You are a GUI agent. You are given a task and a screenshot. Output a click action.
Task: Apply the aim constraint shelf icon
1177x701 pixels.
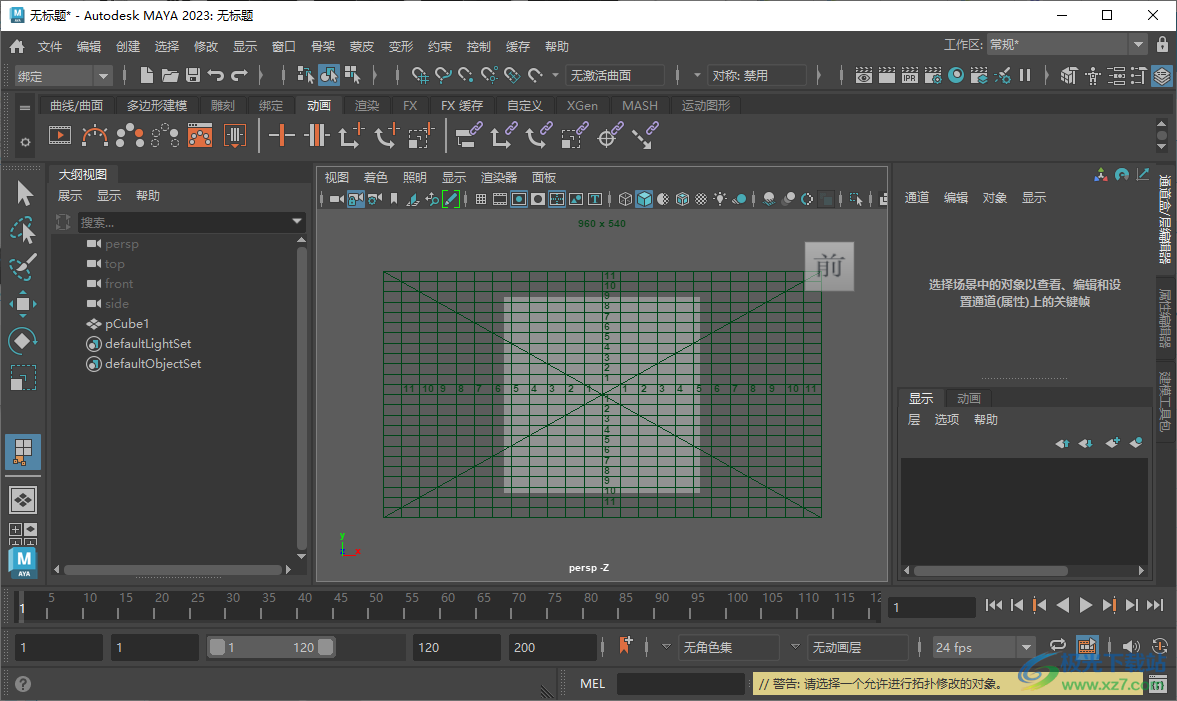tap(609, 136)
